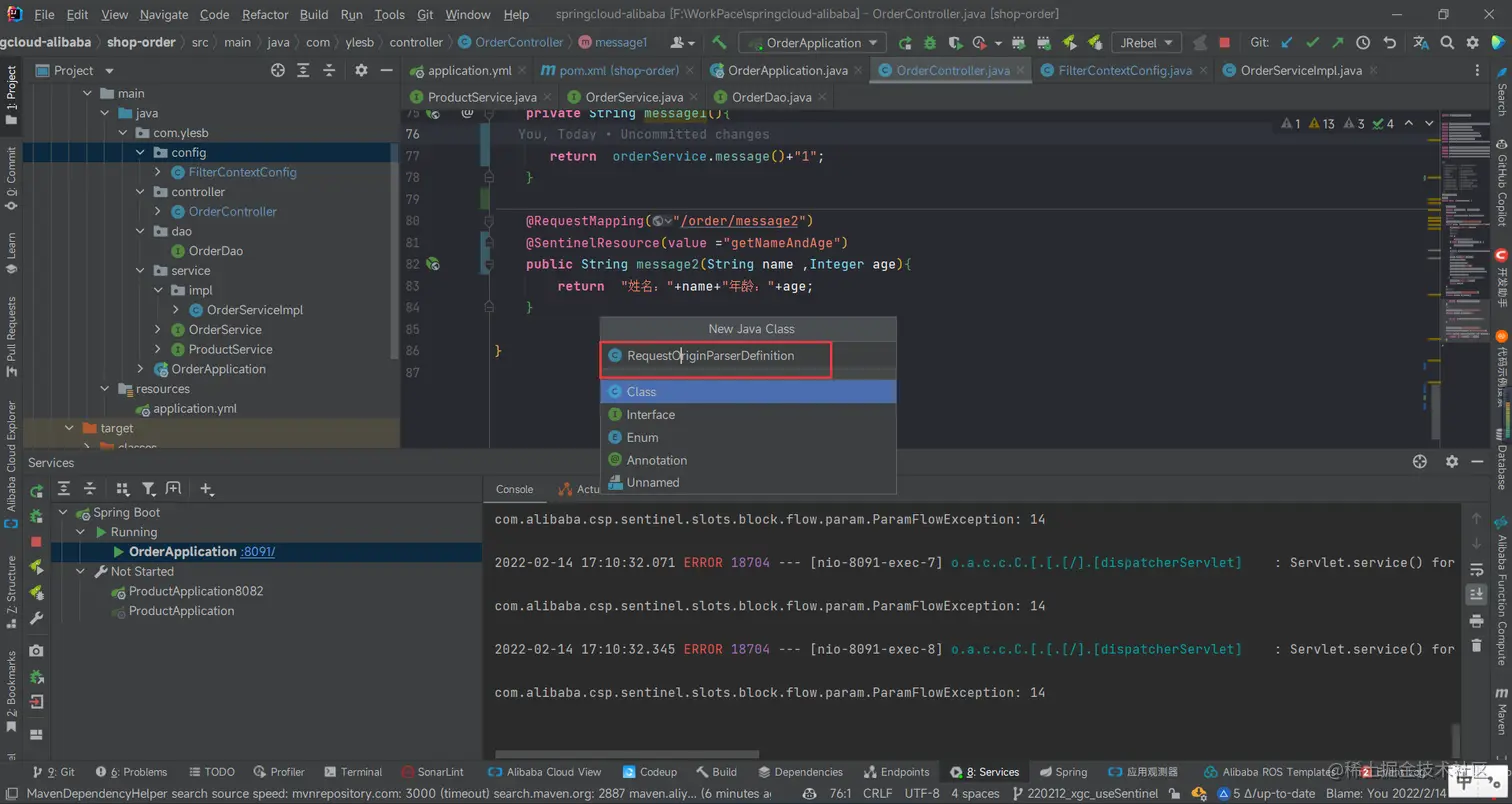Image resolution: width=1512 pixels, height=804 pixels.
Task: Open Git history clock icon
Action: 1363,43
